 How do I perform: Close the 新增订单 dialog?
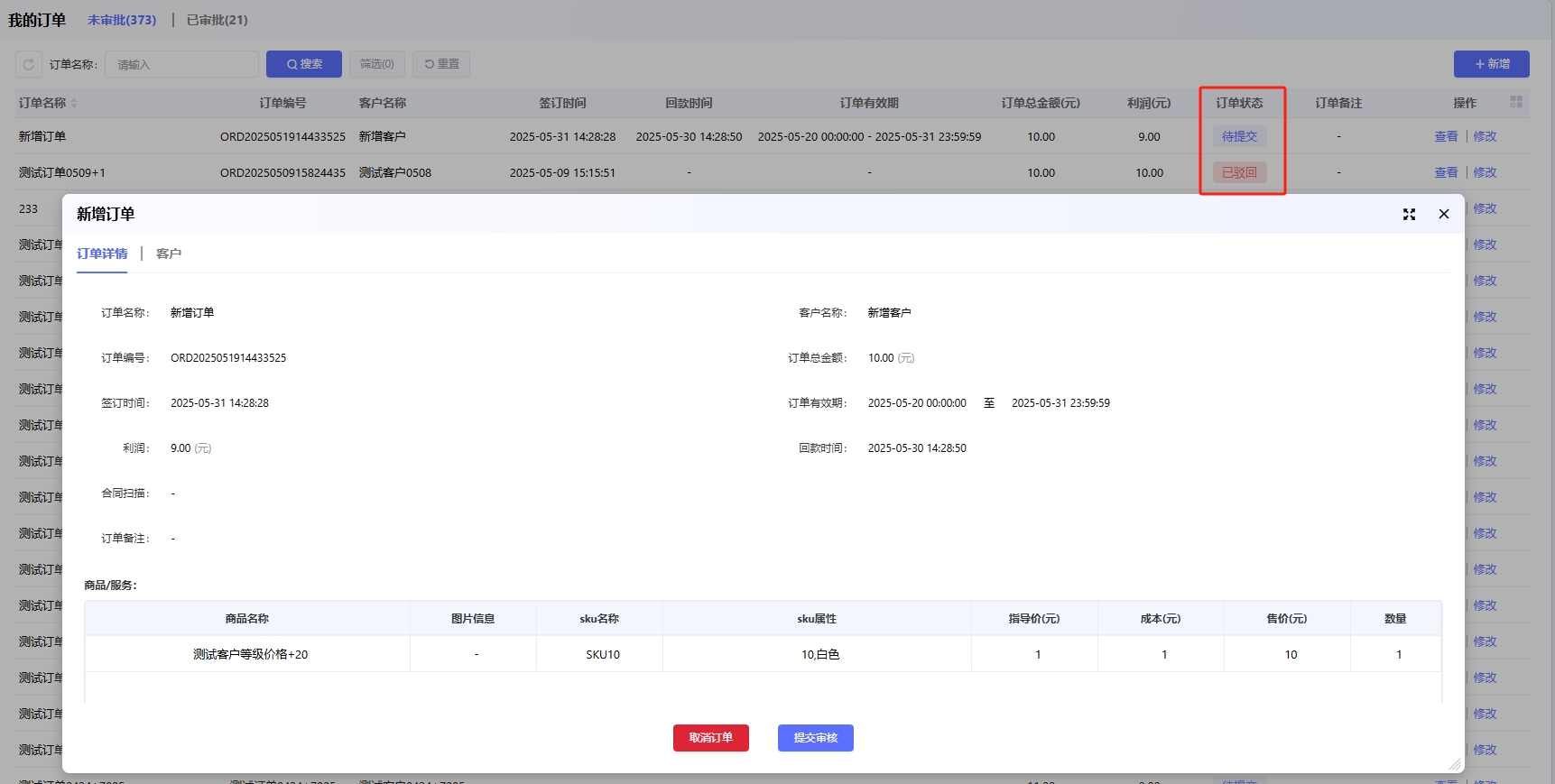click(x=1444, y=214)
